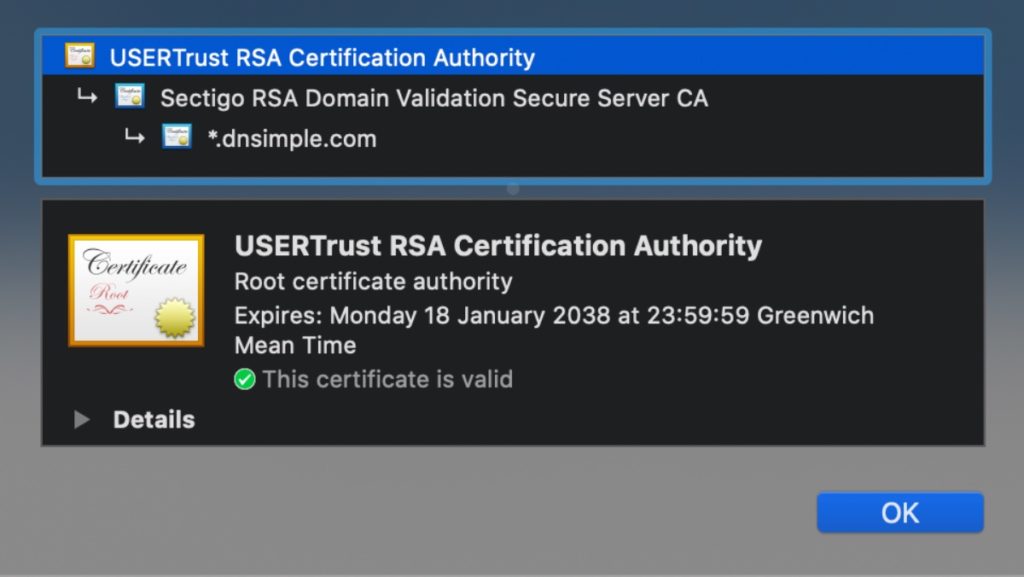
Task: Click empty space right of *.dnsimple.com row
Action: (680, 138)
